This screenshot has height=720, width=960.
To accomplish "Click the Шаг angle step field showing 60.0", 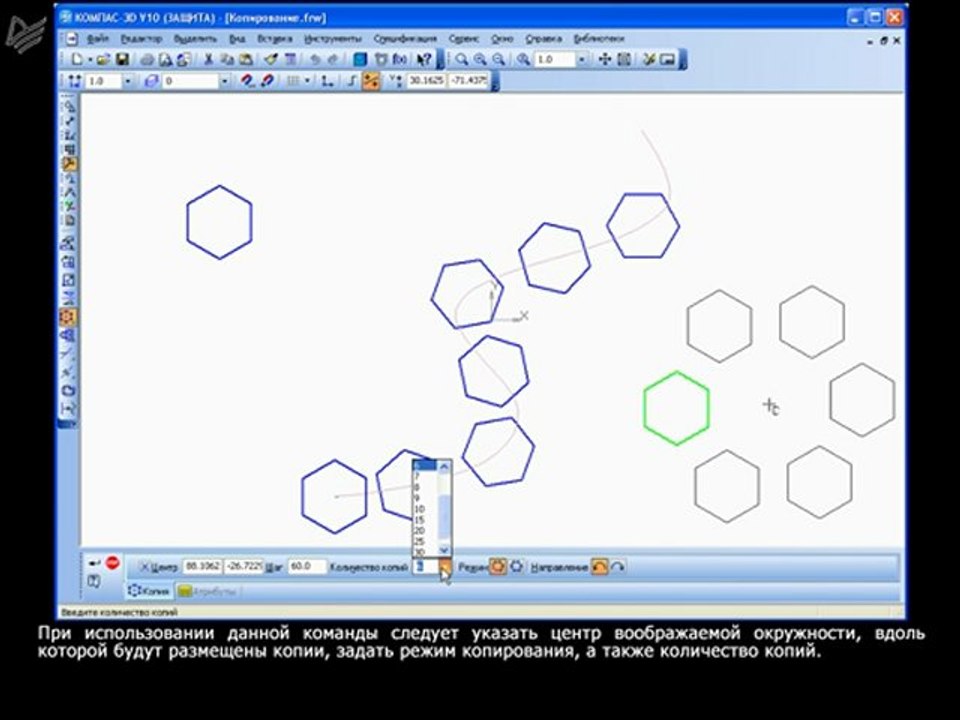I will 307,567.
